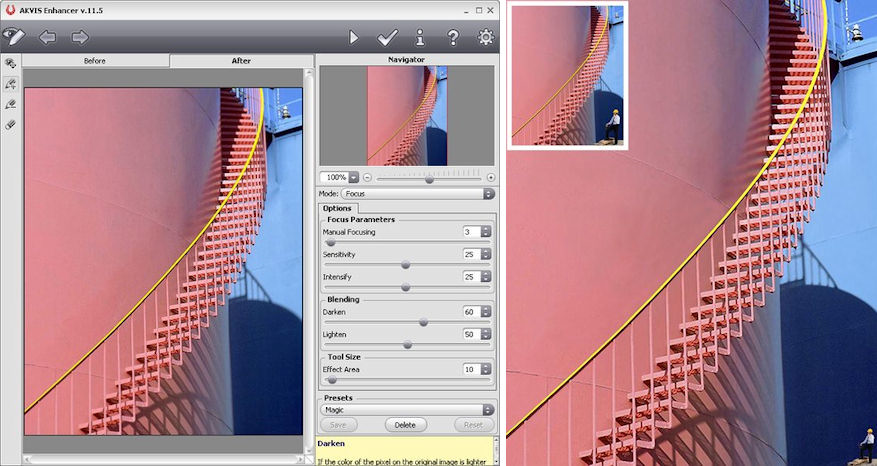
Task: Click the Manual Focusing value stepper
Action: (486, 232)
